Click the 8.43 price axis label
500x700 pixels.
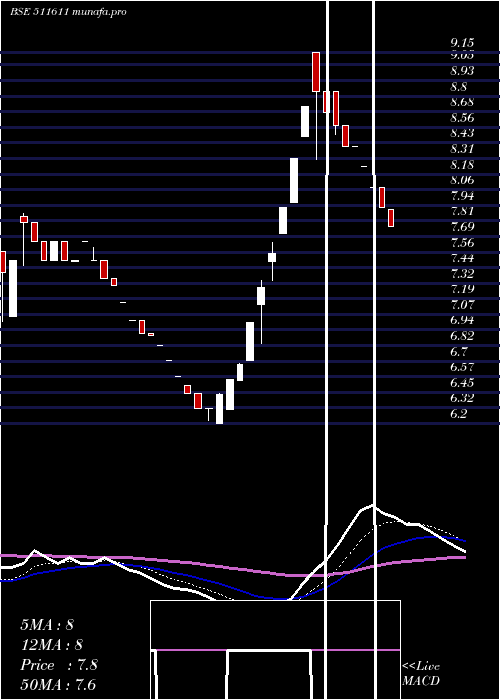462,133
